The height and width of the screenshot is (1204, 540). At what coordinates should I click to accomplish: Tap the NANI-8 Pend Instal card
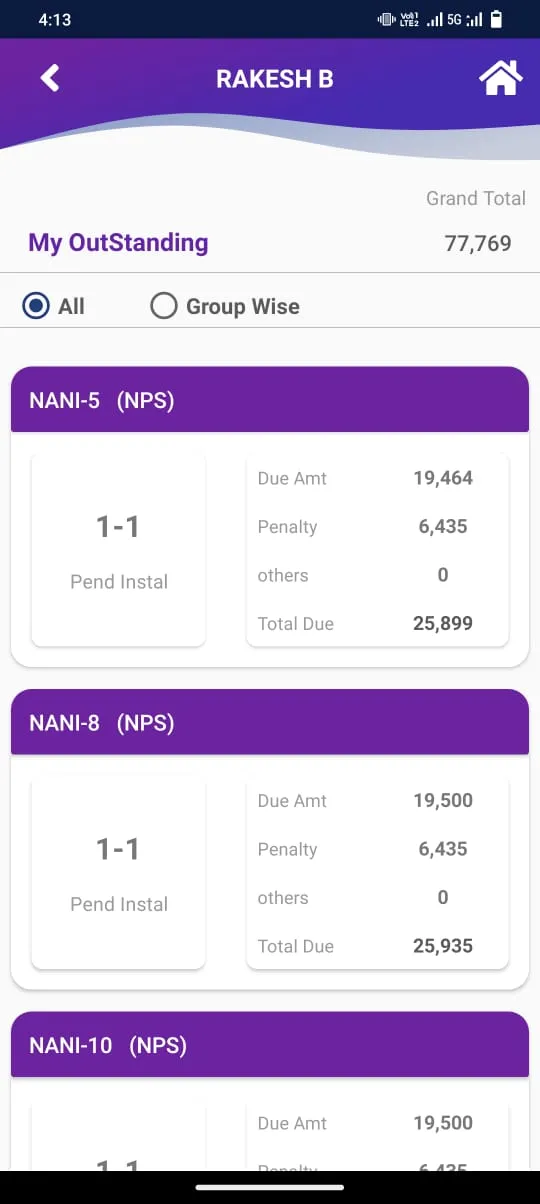pos(119,872)
